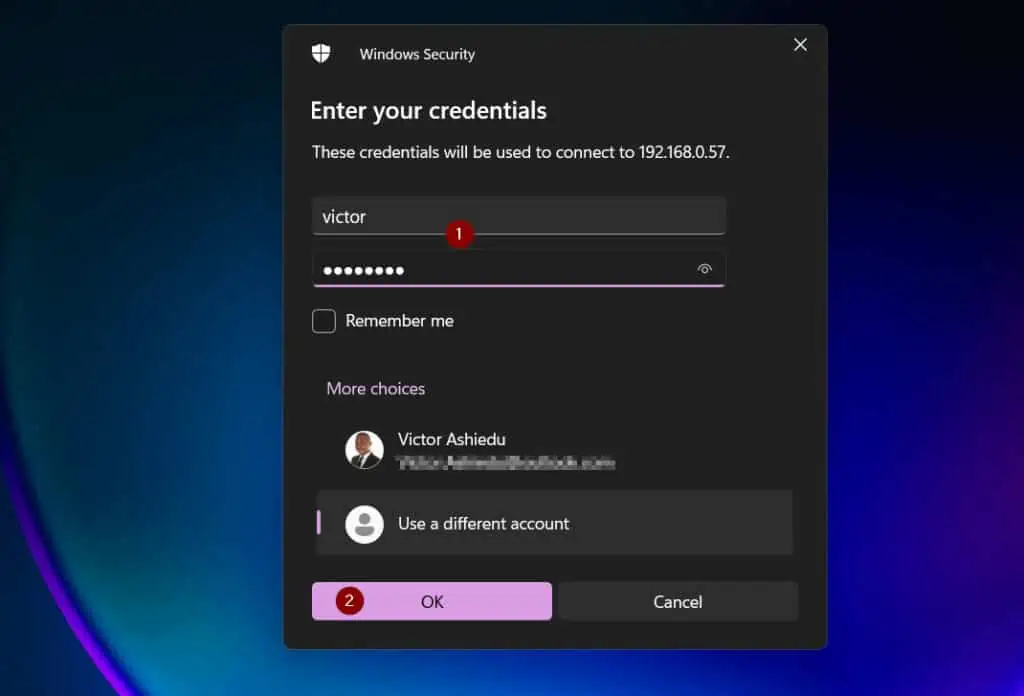Click the More choices link
Image resolution: width=1024 pixels, height=696 pixels.
click(376, 388)
